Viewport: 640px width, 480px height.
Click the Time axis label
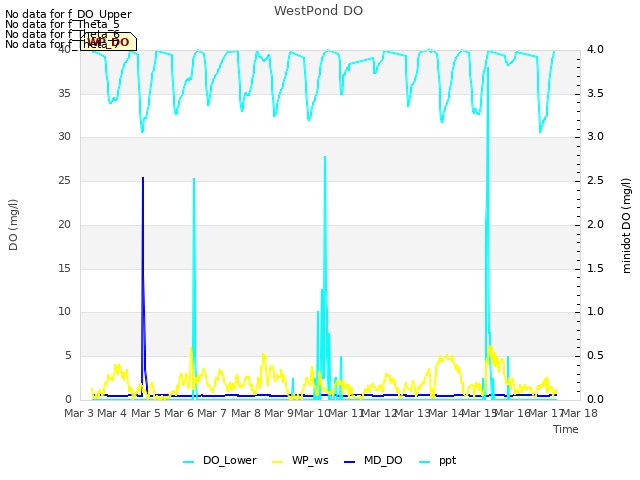point(566,429)
